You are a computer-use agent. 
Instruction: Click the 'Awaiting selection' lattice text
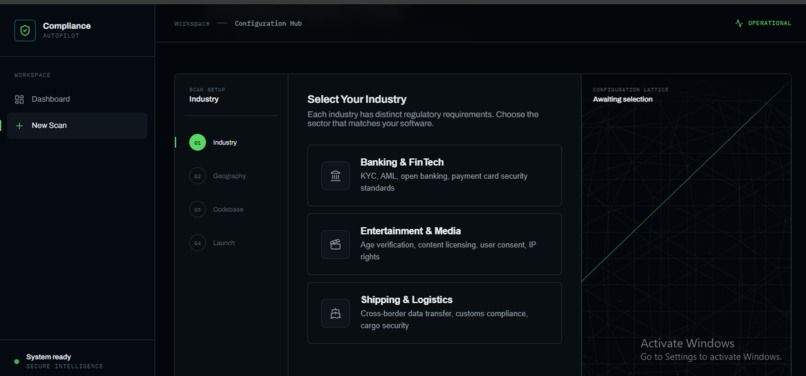622,99
